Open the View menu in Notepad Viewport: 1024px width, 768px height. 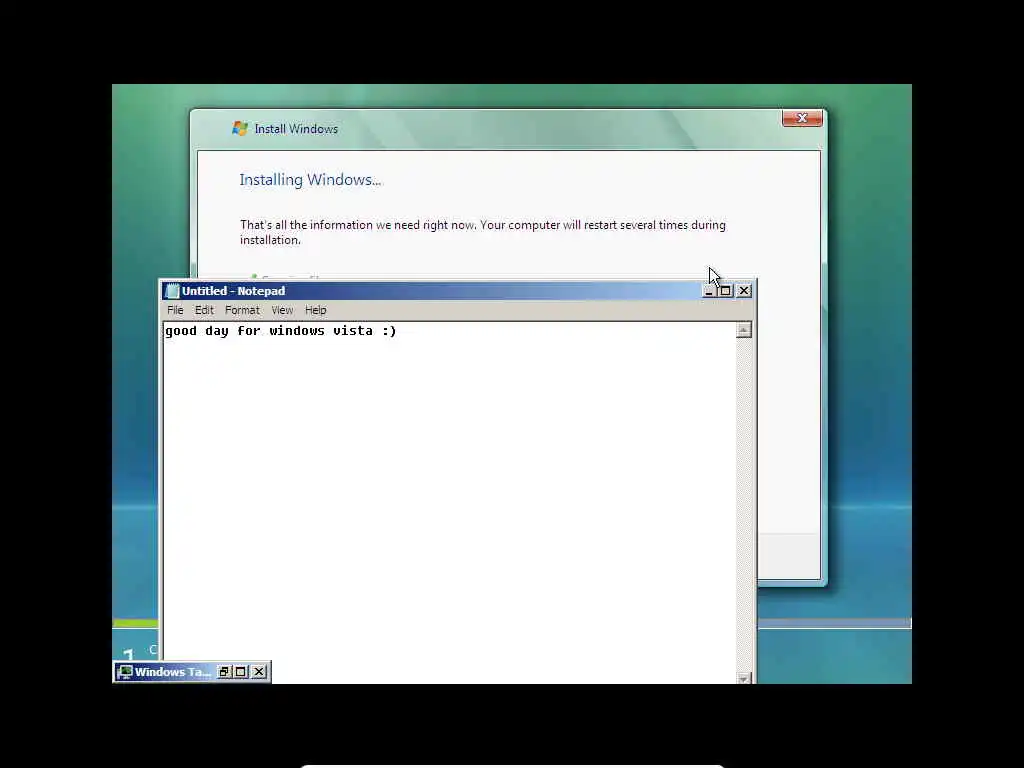[282, 310]
